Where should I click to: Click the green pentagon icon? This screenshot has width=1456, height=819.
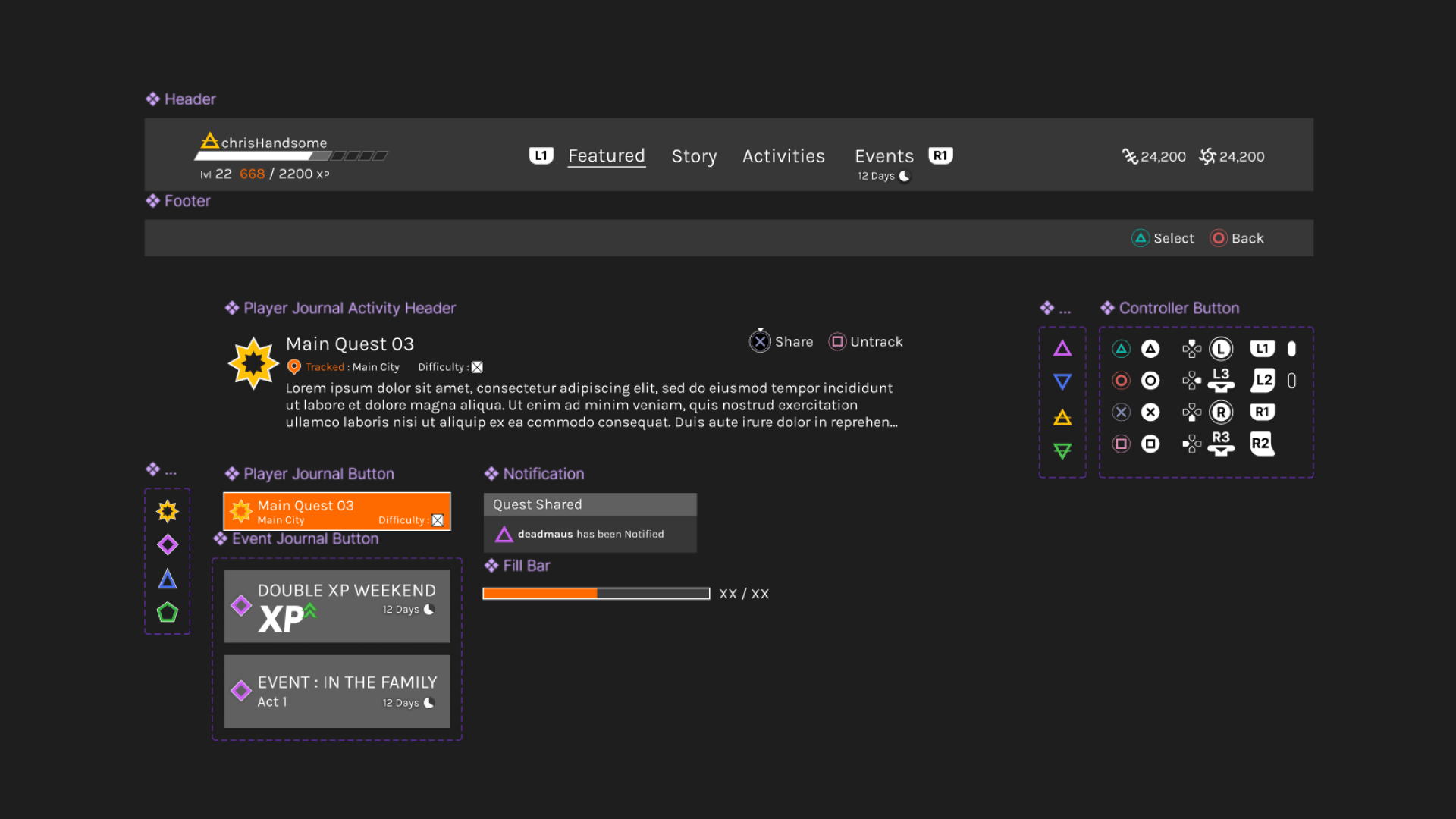click(168, 612)
